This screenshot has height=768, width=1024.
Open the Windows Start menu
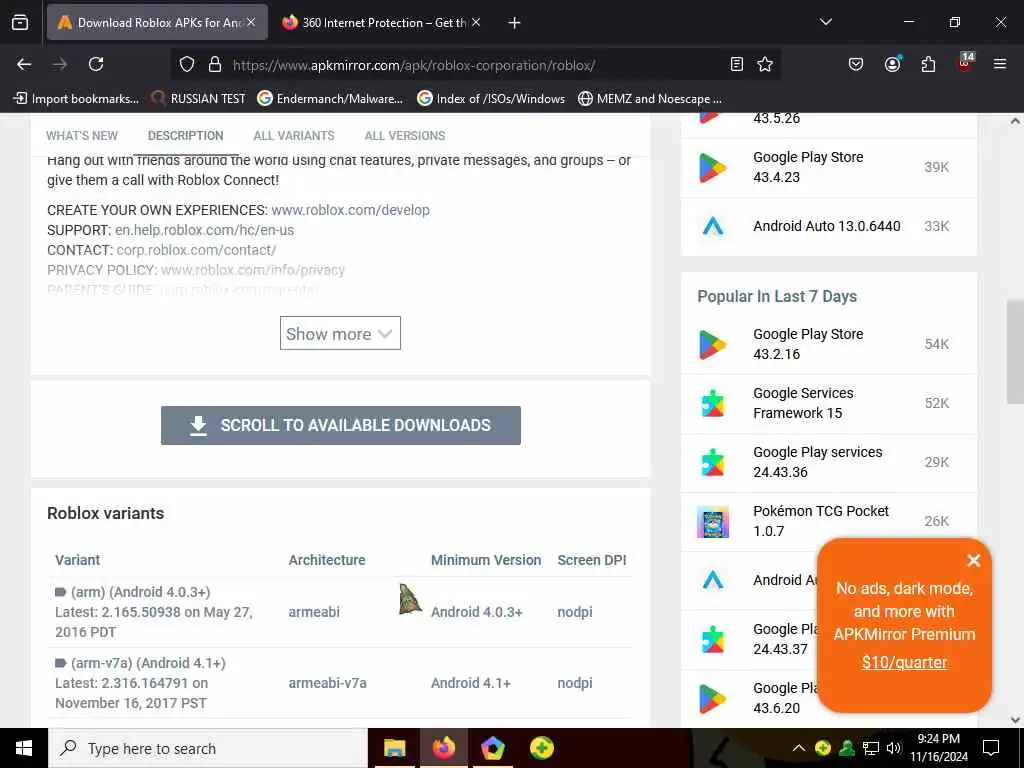point(24,748)
